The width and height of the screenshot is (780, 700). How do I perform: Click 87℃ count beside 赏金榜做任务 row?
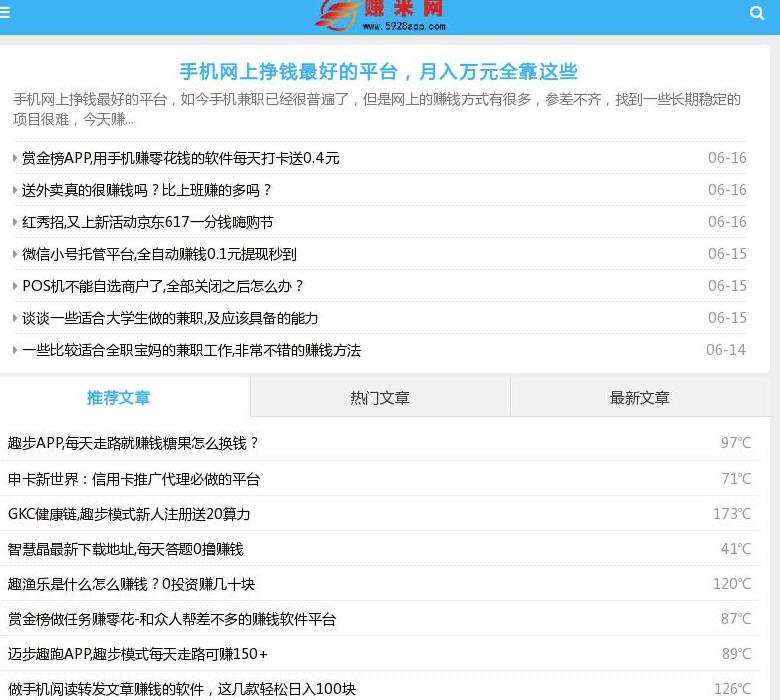coord(736,619)
